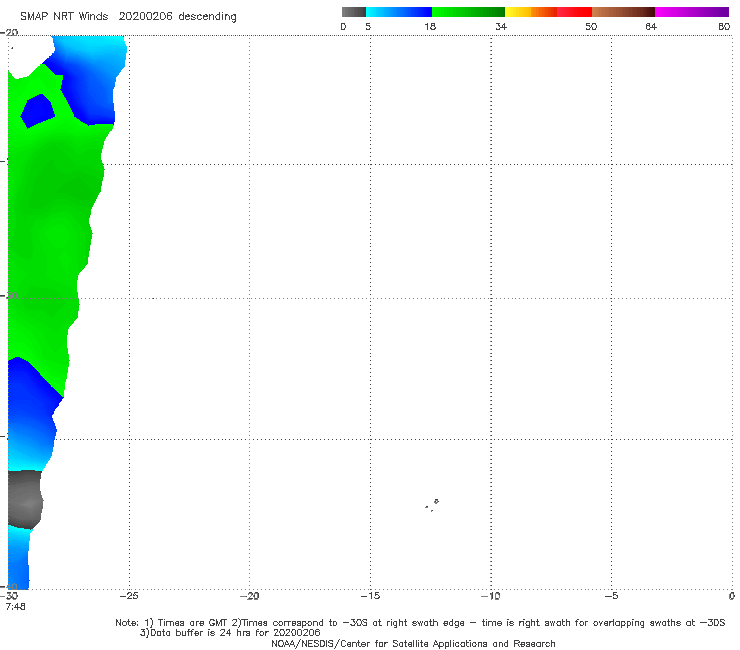The image size is (740, 650).
Task: Click the longitude axis label "-25"
Action: pyautogui.click(x=129, y=596)
